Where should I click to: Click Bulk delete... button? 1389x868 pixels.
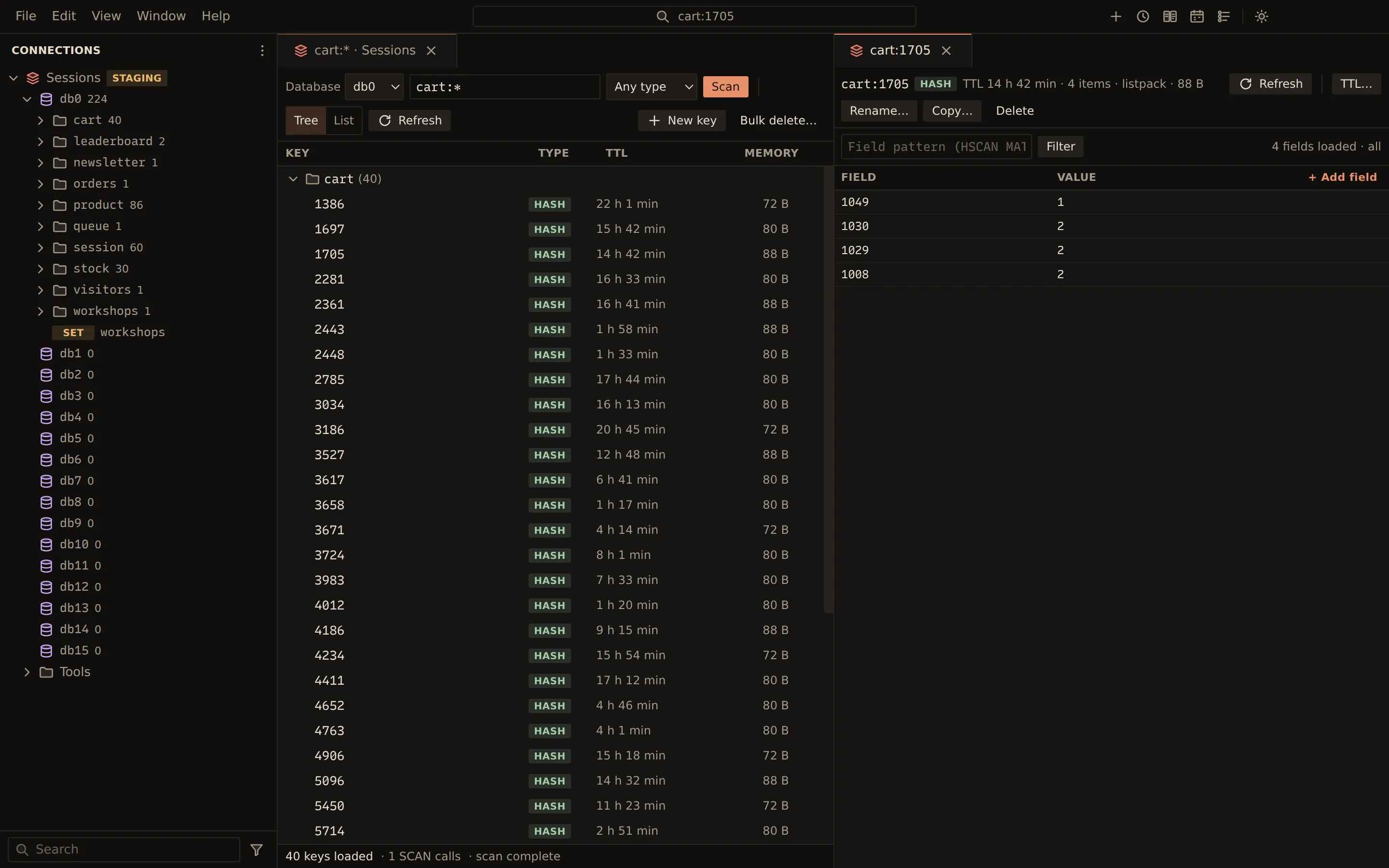coord(778,121)
